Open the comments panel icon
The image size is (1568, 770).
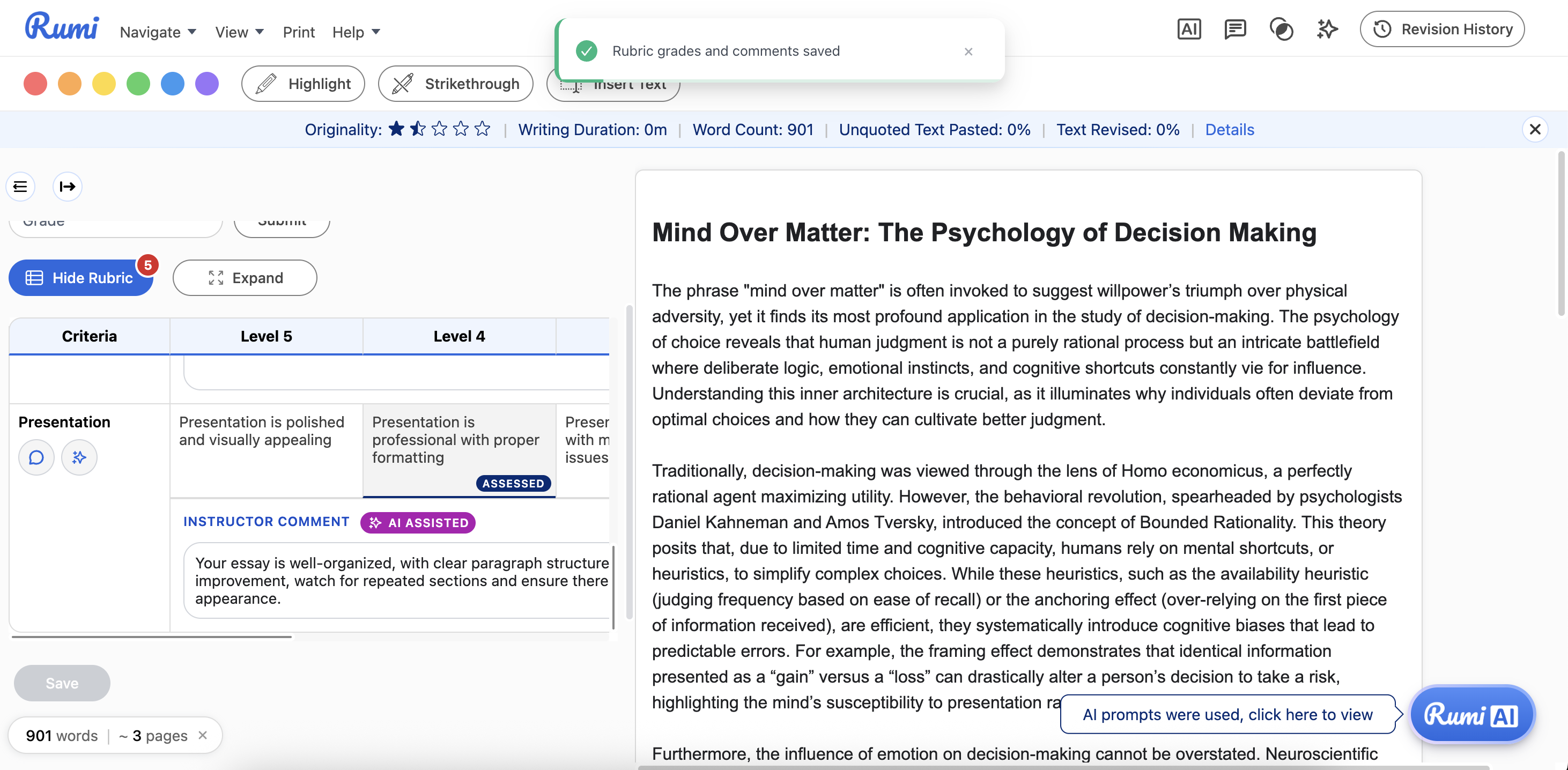[x=1235, y=29]
